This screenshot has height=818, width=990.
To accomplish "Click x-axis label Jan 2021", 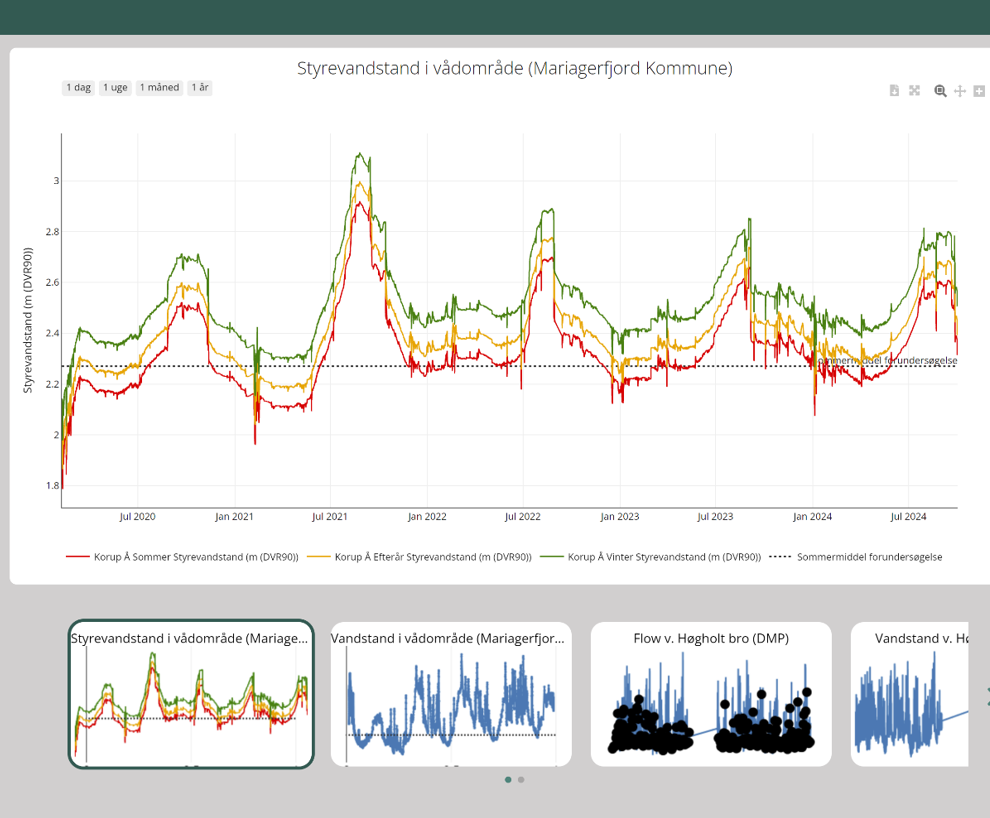I will point(234,516).
